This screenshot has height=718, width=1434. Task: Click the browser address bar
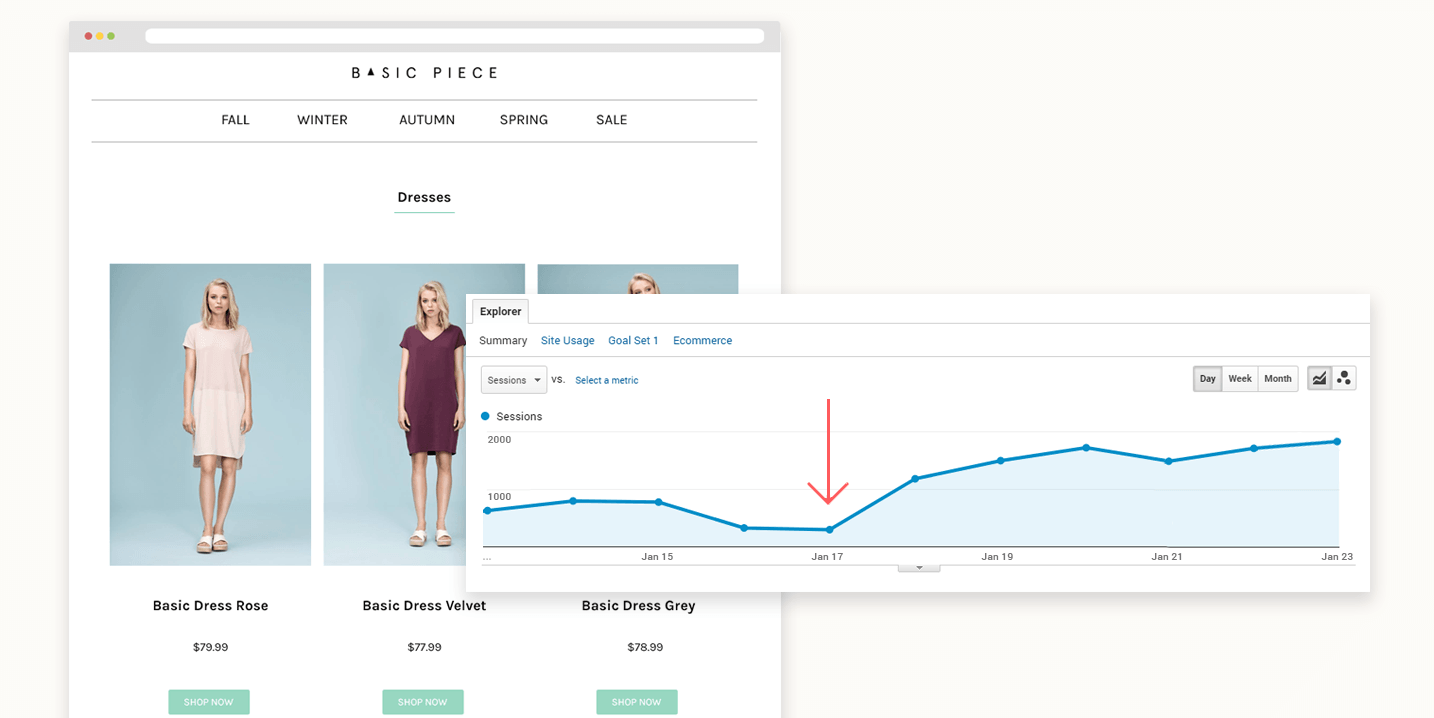click(x=454, y=35)
